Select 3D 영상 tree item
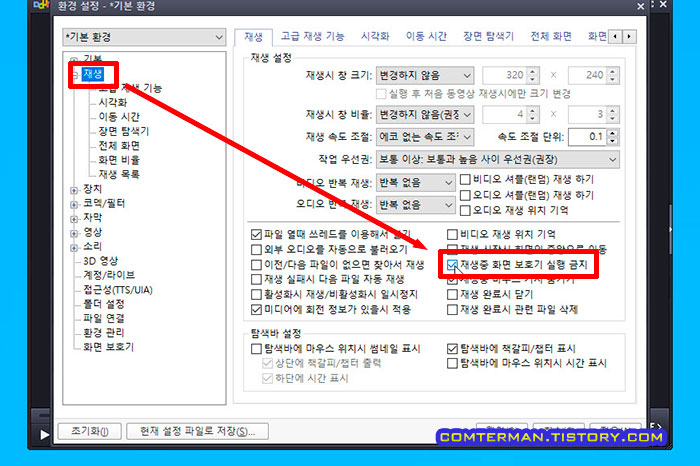The height and width of the screenshot is (466, 700). click(x=100, y=261)
